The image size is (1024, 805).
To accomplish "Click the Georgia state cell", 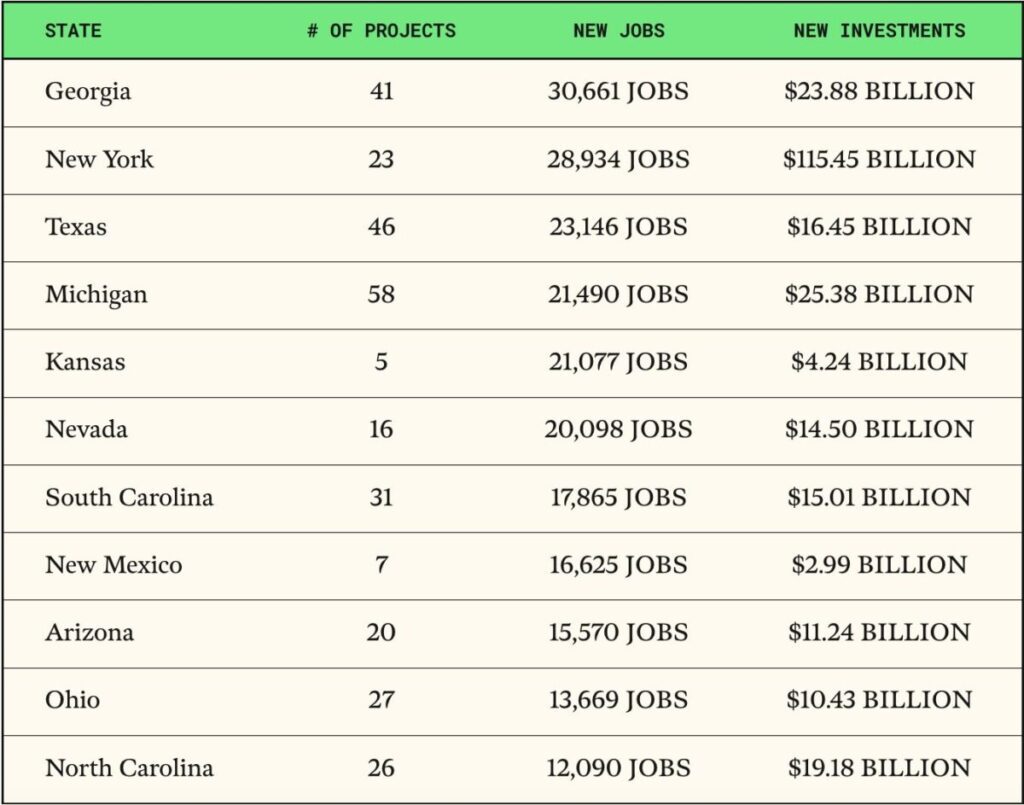I will click(x=88, y=92).
